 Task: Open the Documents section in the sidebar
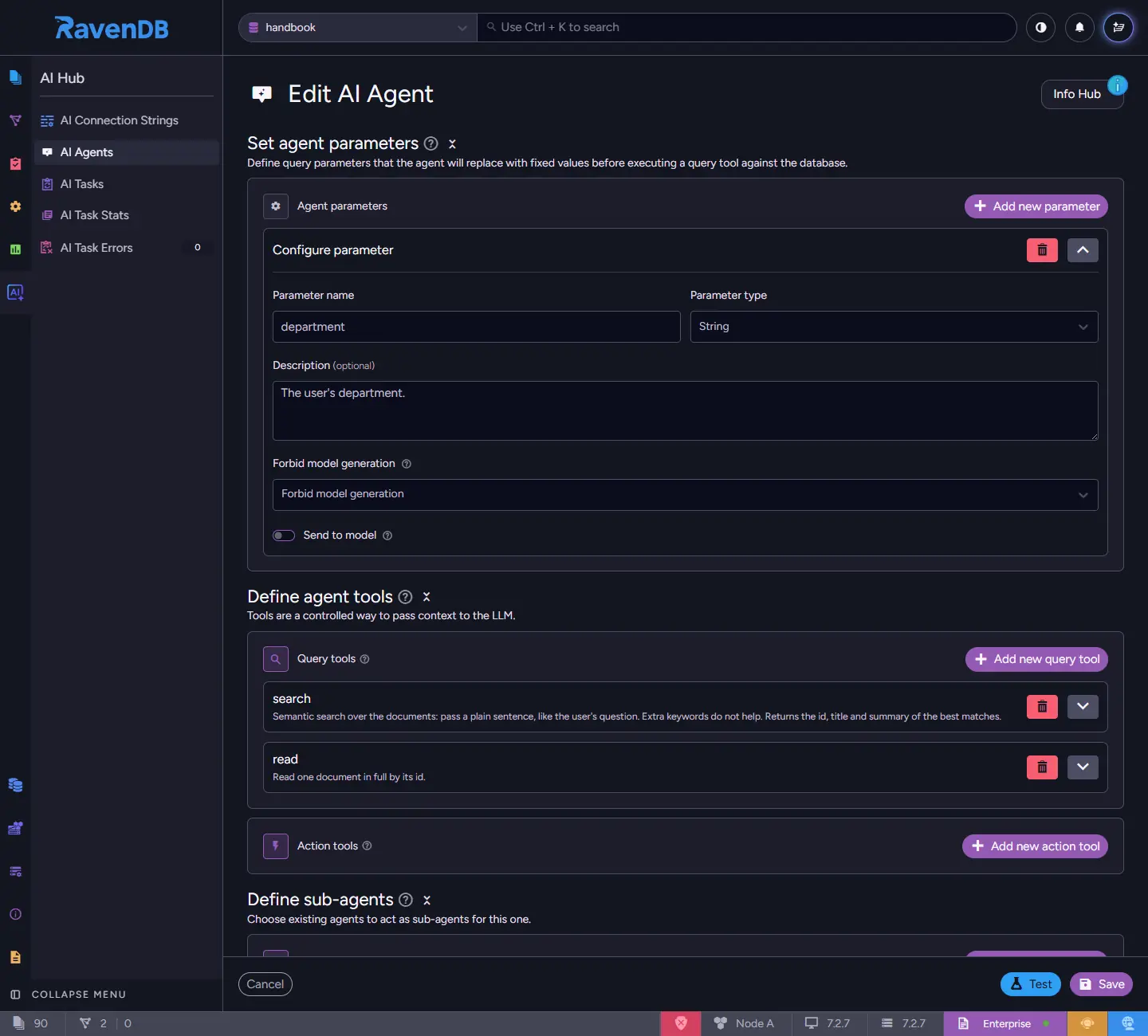click(15, 77)
